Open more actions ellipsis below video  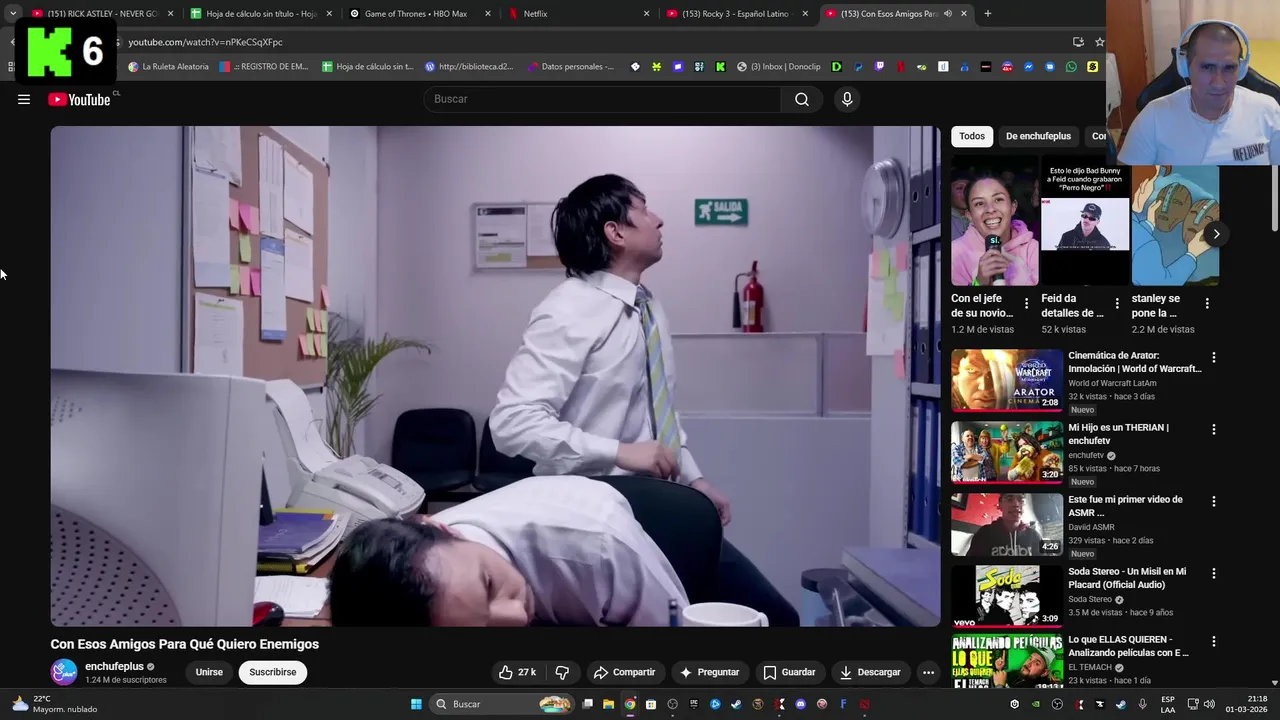pyautogui.click(x=928, y=672)
